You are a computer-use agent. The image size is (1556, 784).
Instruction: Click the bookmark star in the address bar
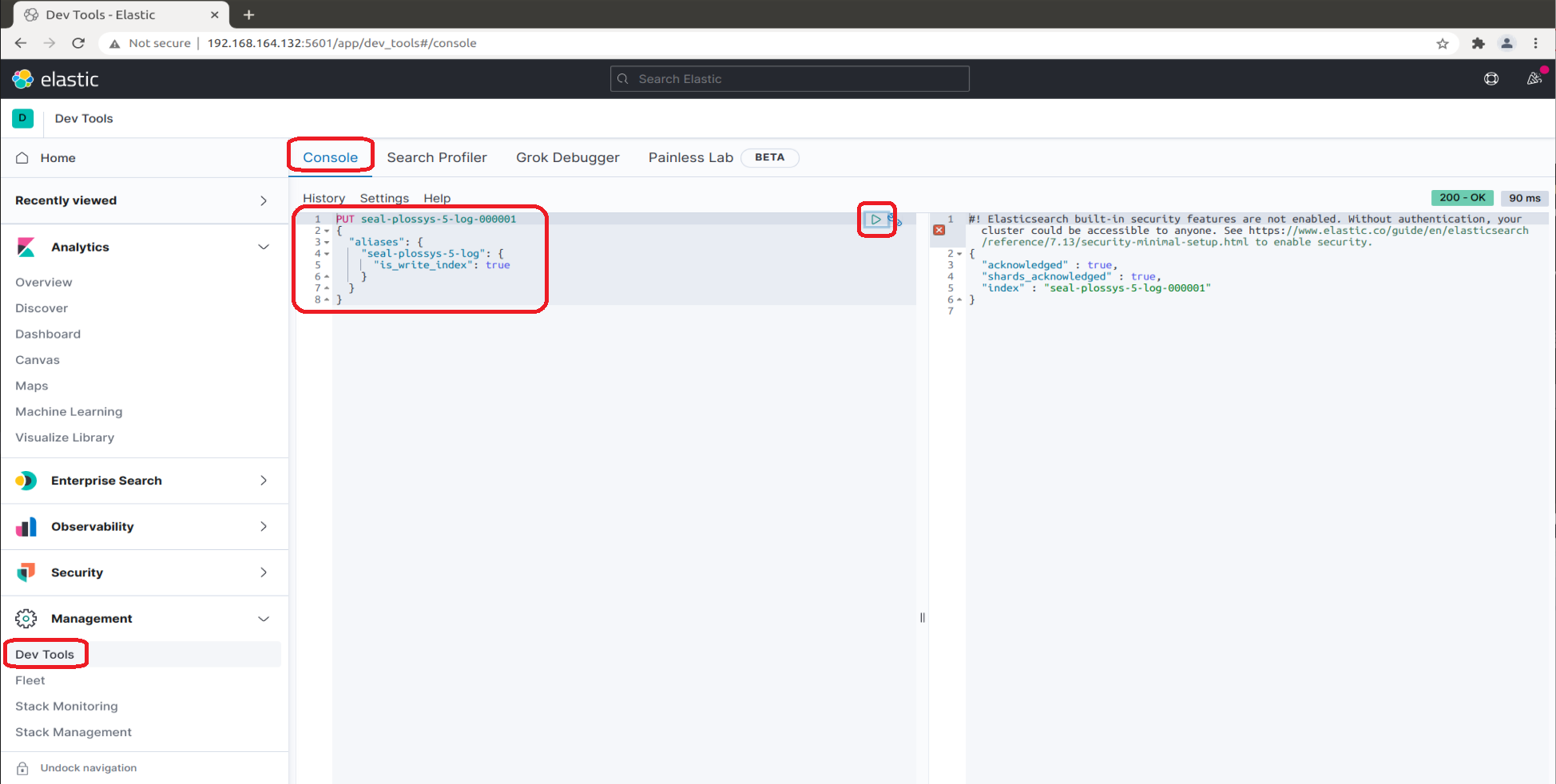[x=1443, y=43]
